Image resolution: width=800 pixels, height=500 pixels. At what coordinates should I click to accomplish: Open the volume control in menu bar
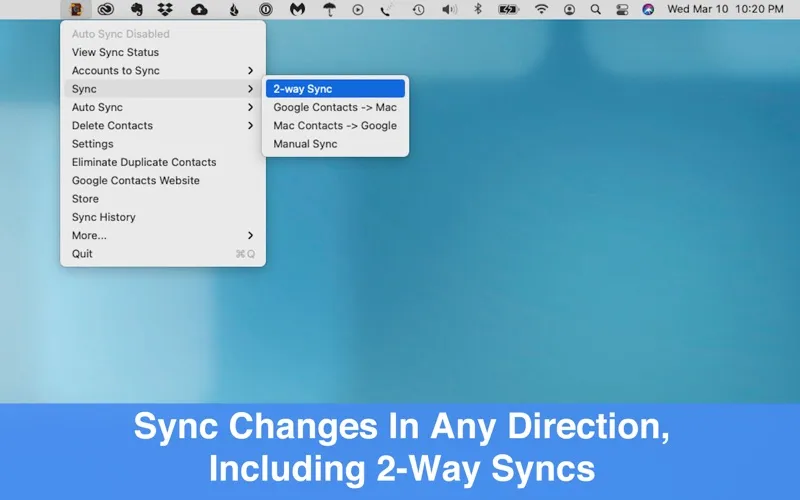click(x=449, y=9)
